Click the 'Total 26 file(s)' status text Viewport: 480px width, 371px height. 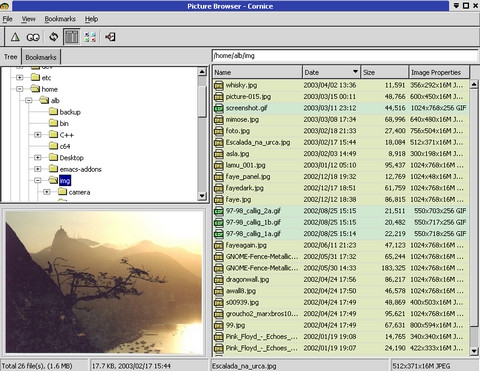[37, 366]
